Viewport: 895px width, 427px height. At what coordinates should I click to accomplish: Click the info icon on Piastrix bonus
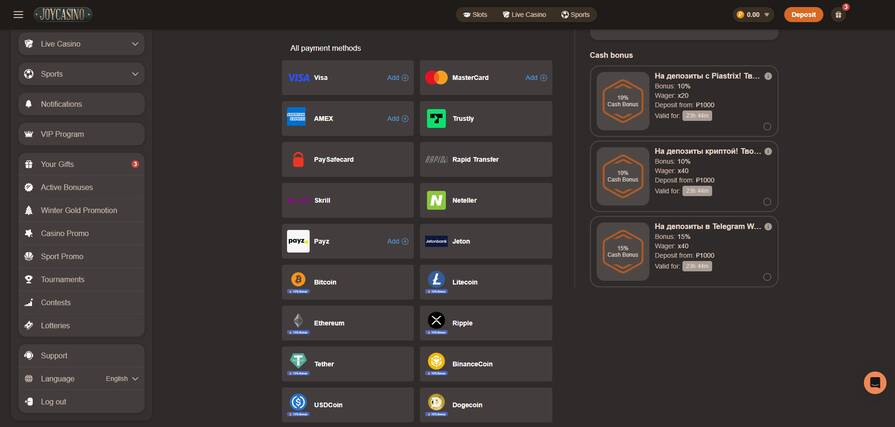coord(768,76)
